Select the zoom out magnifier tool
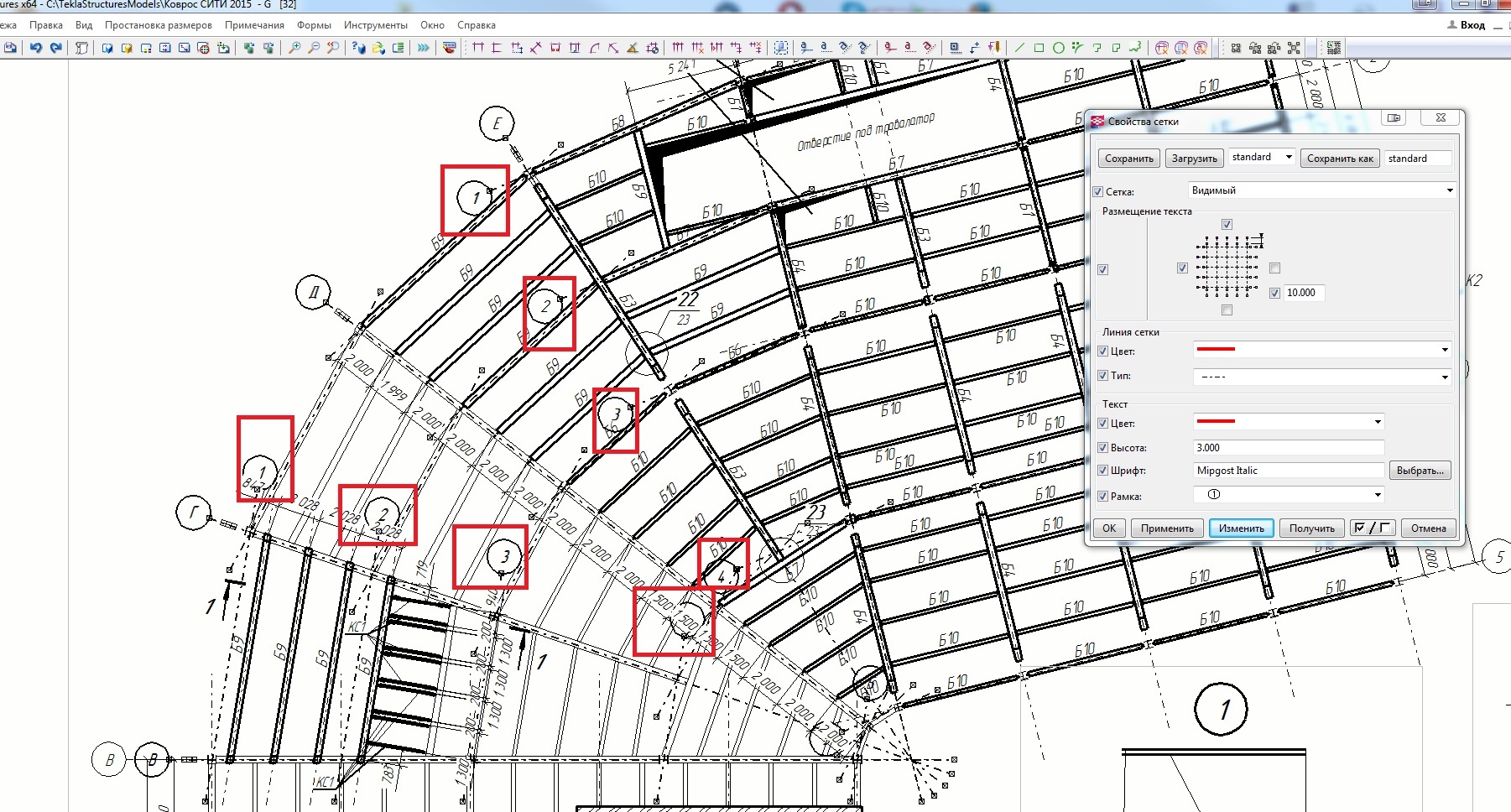This screenshot has height=812, width=1511. (314, 48)
